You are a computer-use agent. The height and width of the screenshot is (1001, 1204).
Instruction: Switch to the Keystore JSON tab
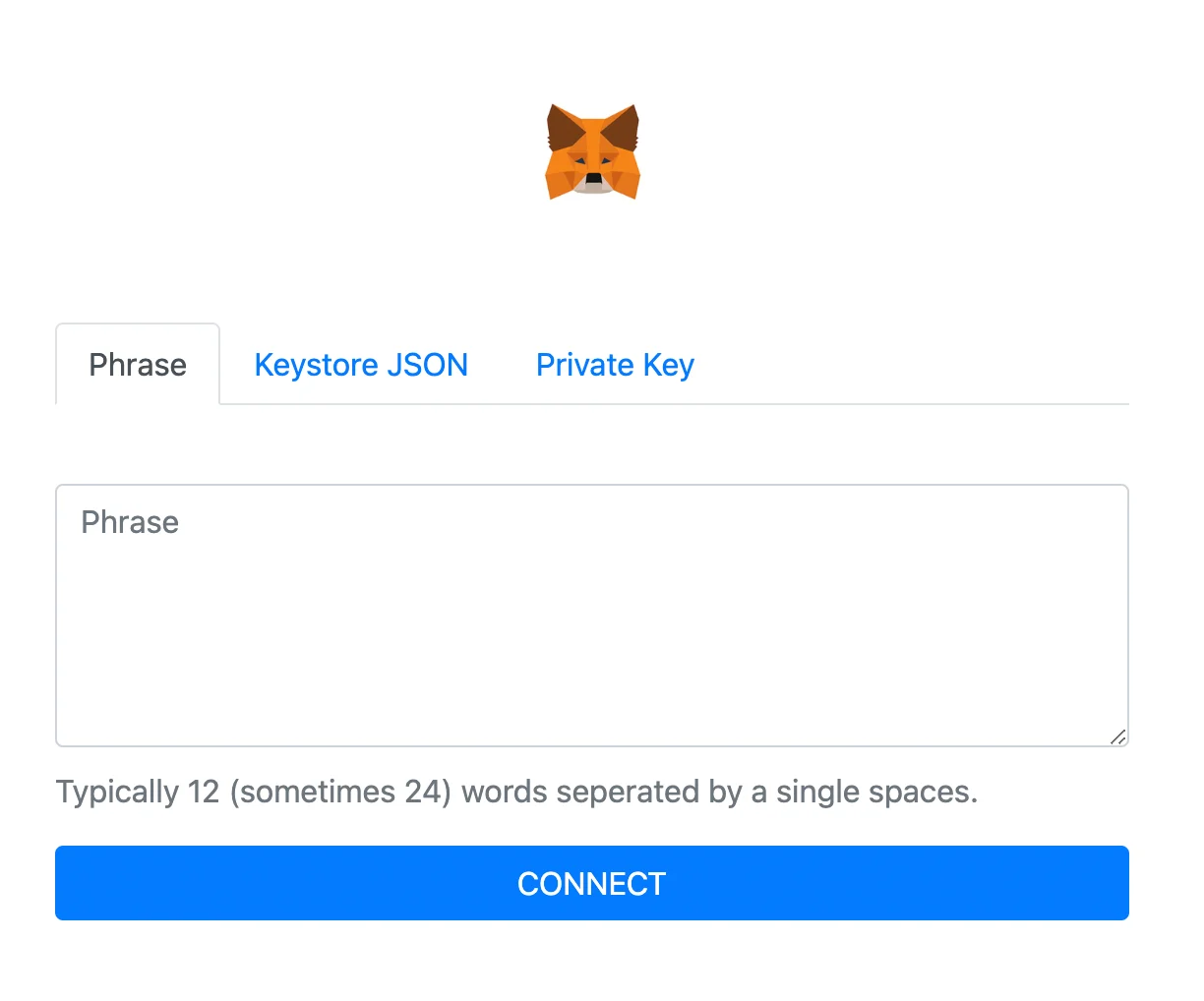coord(361,365)
